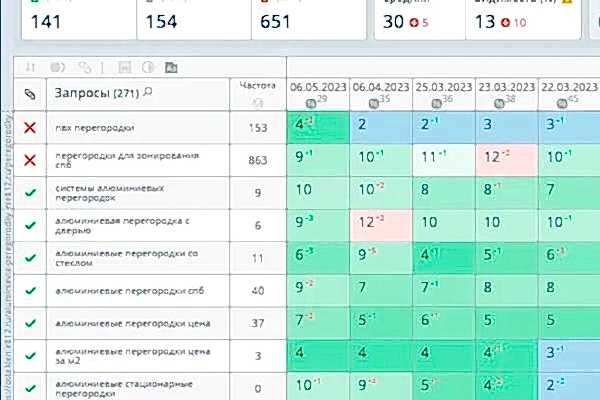Click the red X beside пвх перегородки
This screenshot has width=600, height=400.
pyautogui.click(x=30, y=127)
